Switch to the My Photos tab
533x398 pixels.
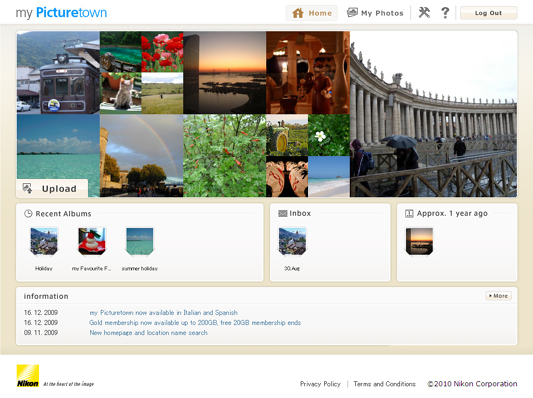click(x=375, y=13)
